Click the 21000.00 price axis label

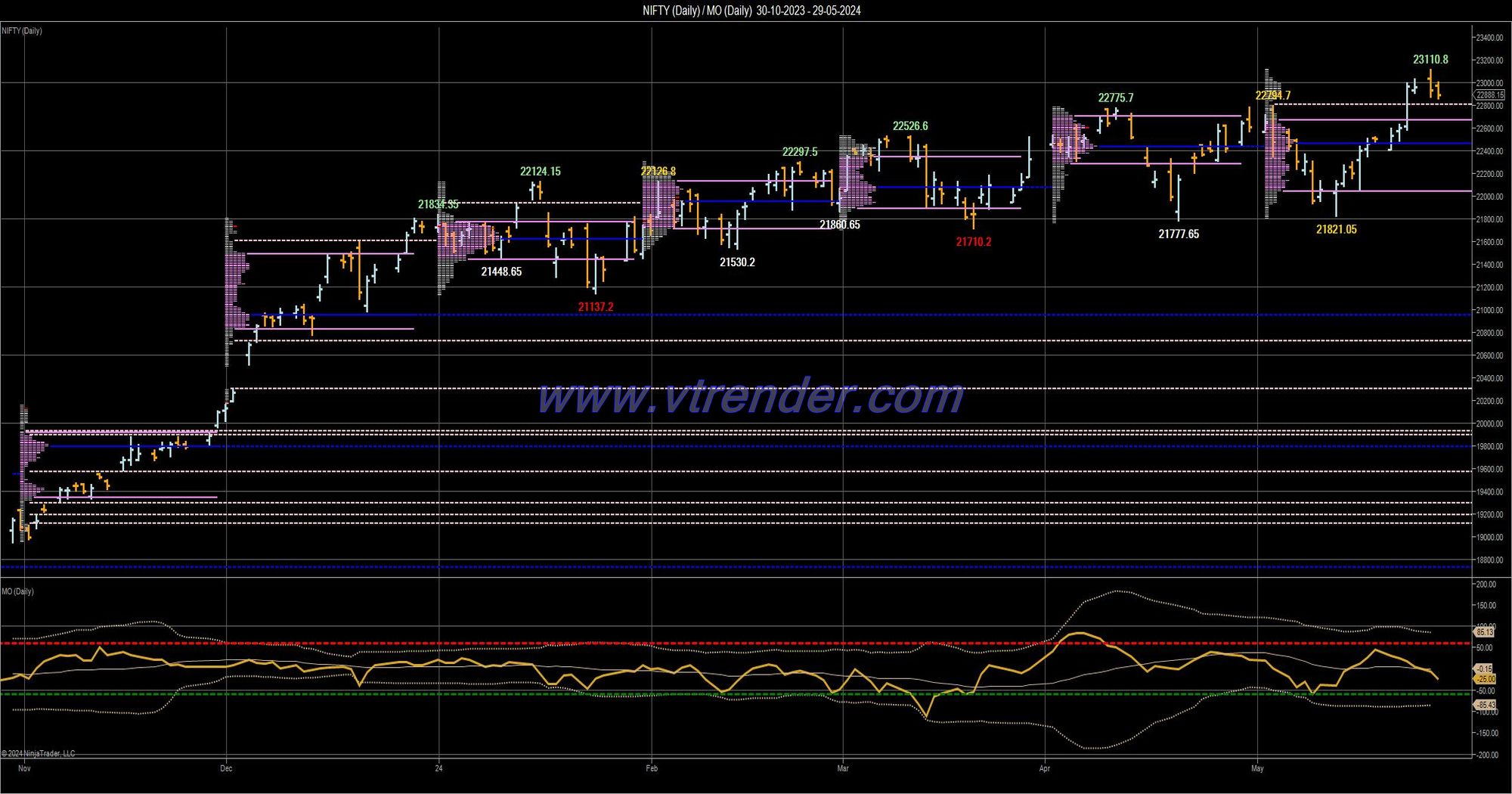tap(1489, 310)
